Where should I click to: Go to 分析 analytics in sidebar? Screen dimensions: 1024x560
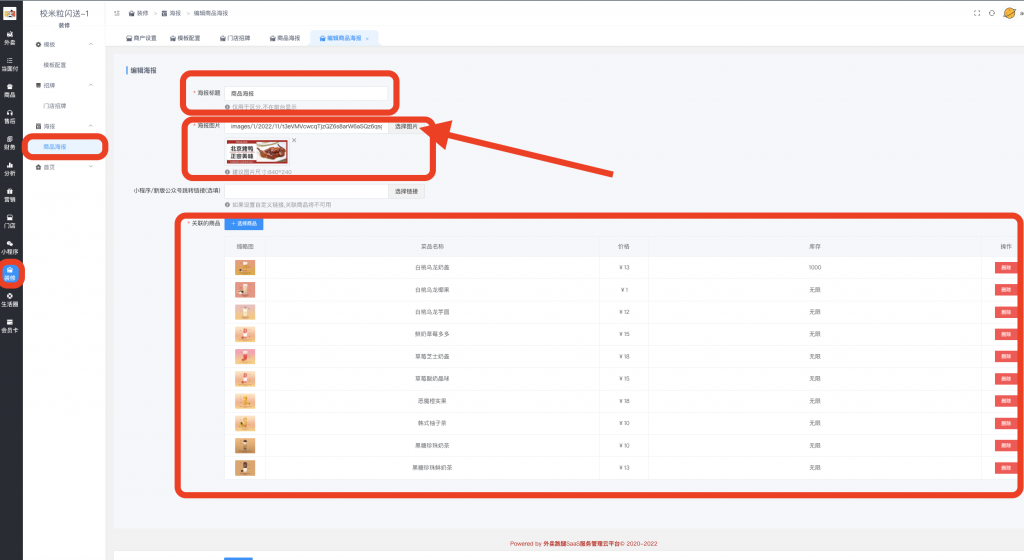[10, 168]
